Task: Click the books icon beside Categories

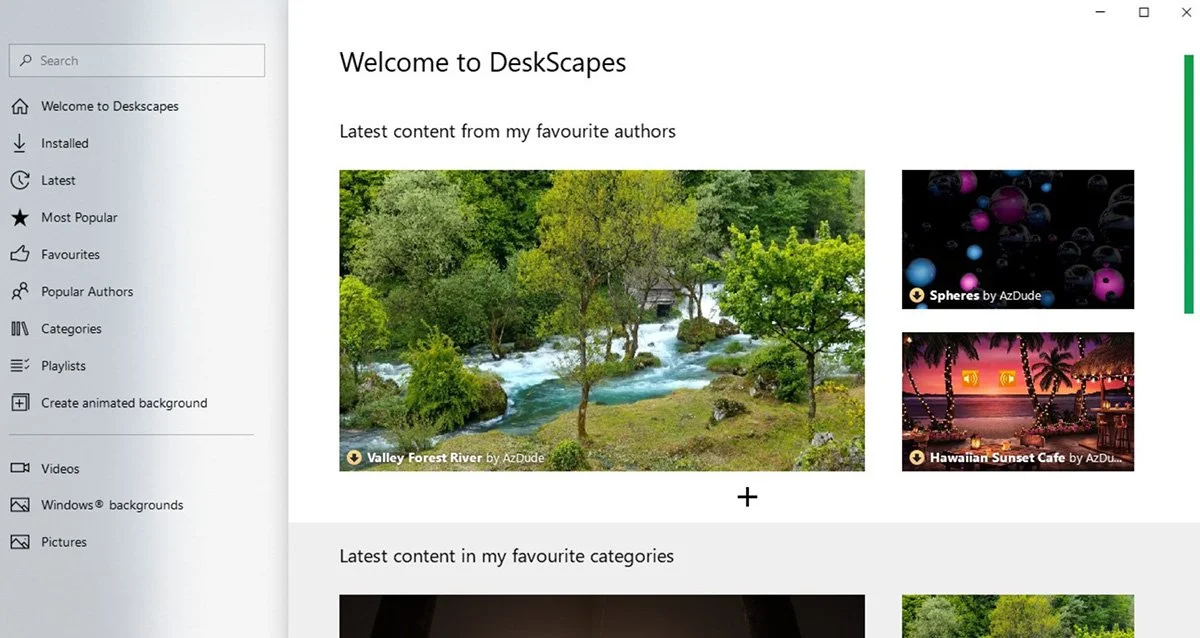Action: [x=20, y=328]
